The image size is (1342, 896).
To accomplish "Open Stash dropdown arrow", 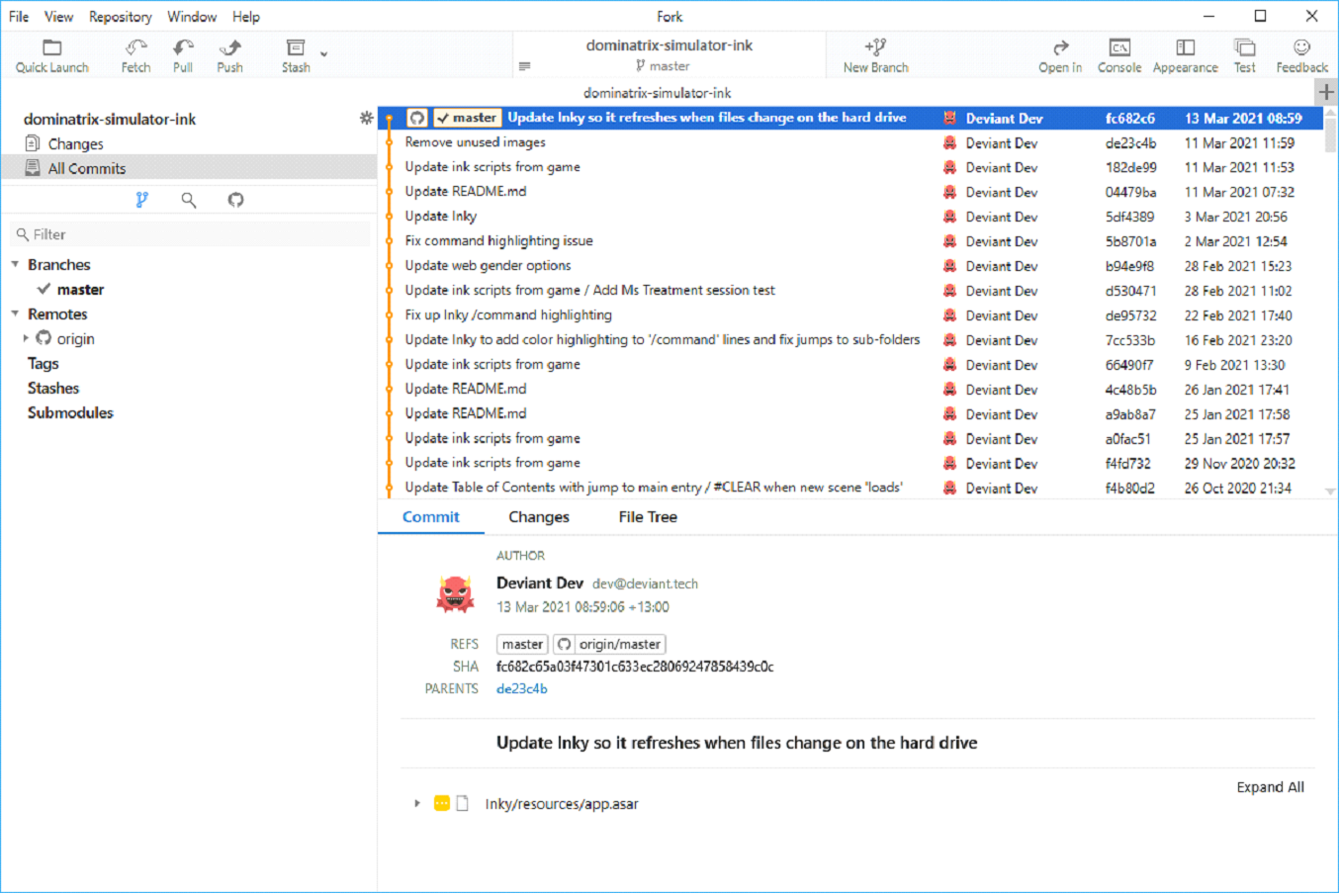I will click(x=324, y=54).
